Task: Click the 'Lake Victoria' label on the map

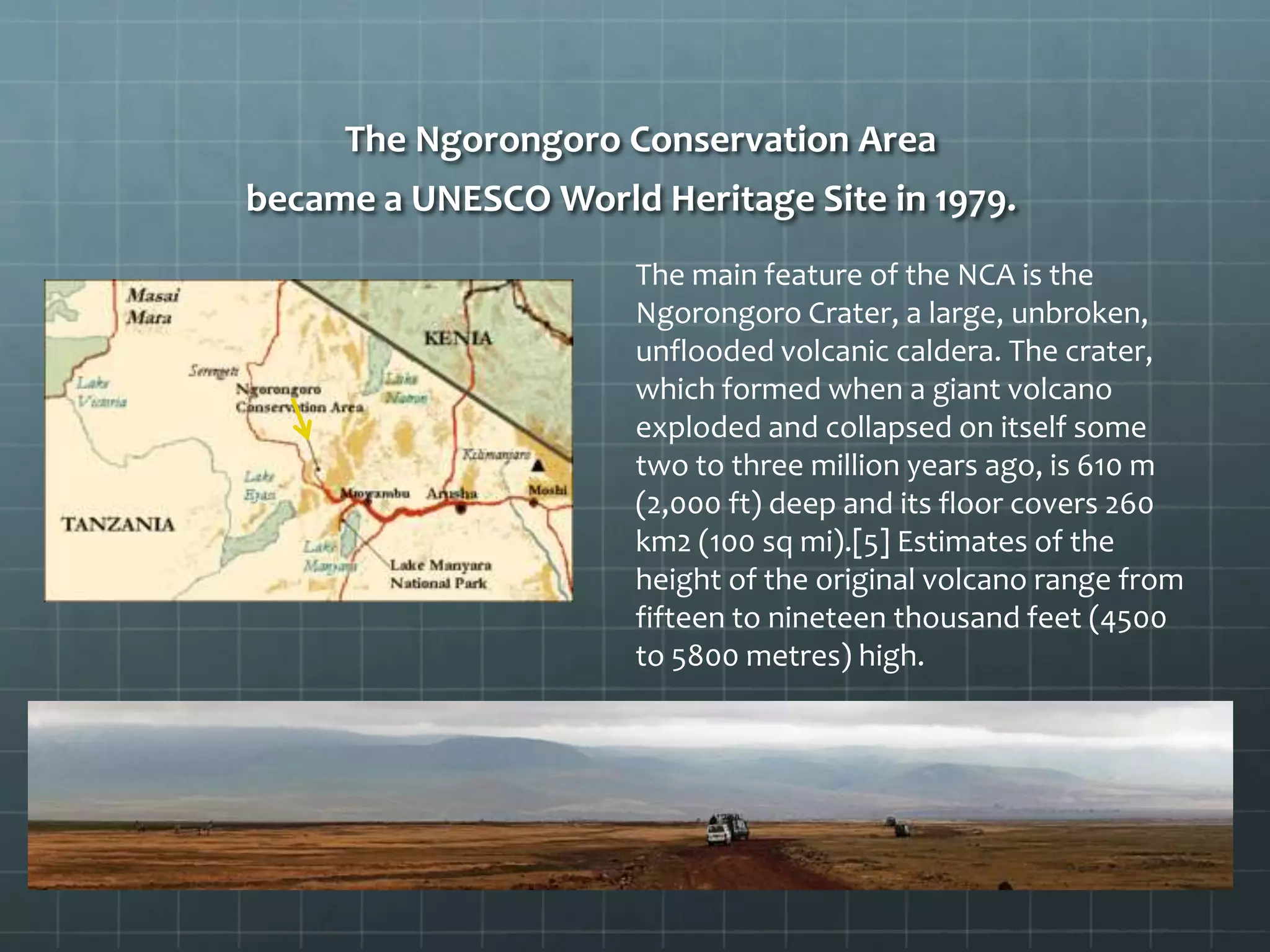Action: click(x=102, y=392)
